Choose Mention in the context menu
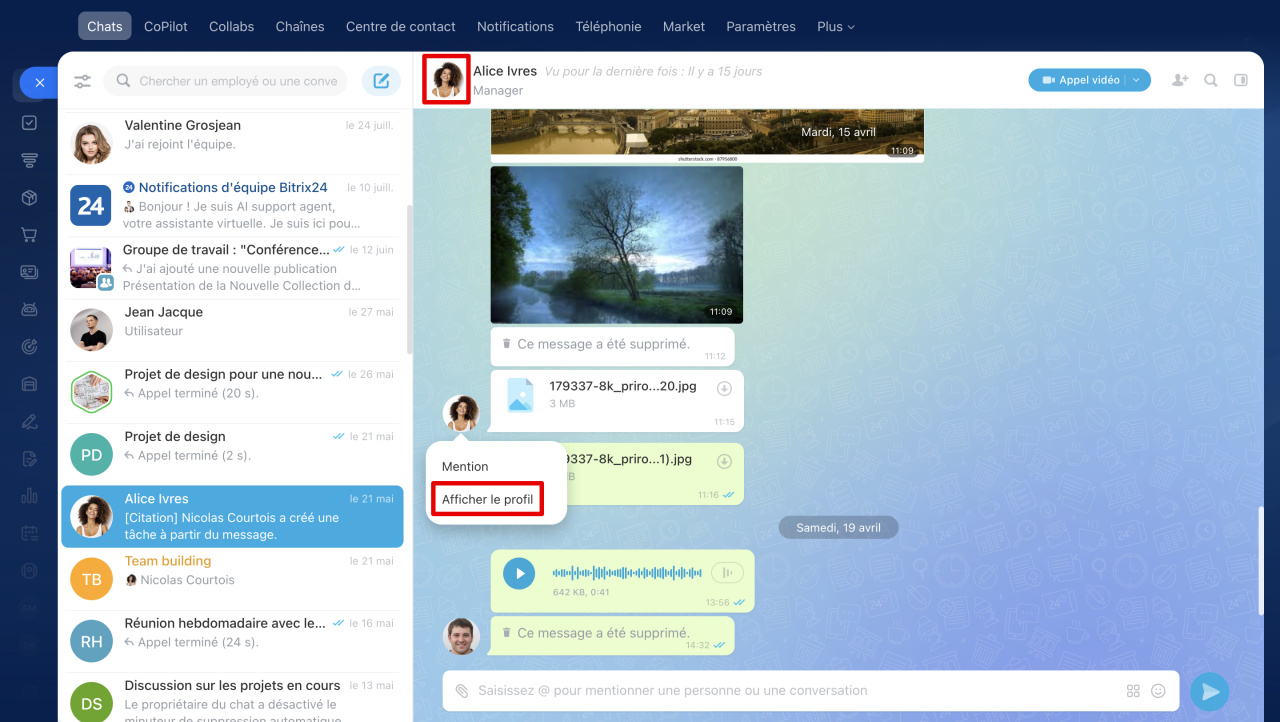This screenshot has width=1280, height=722. pos(465,467)
